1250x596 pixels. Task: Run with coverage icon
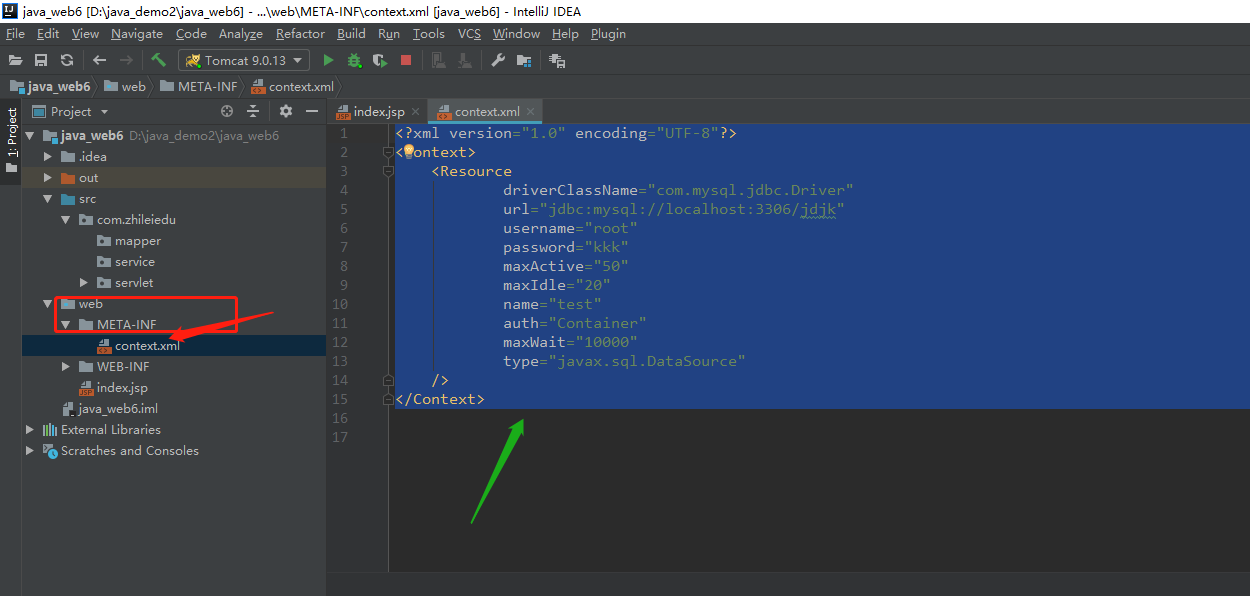click(x=380, y=60)
